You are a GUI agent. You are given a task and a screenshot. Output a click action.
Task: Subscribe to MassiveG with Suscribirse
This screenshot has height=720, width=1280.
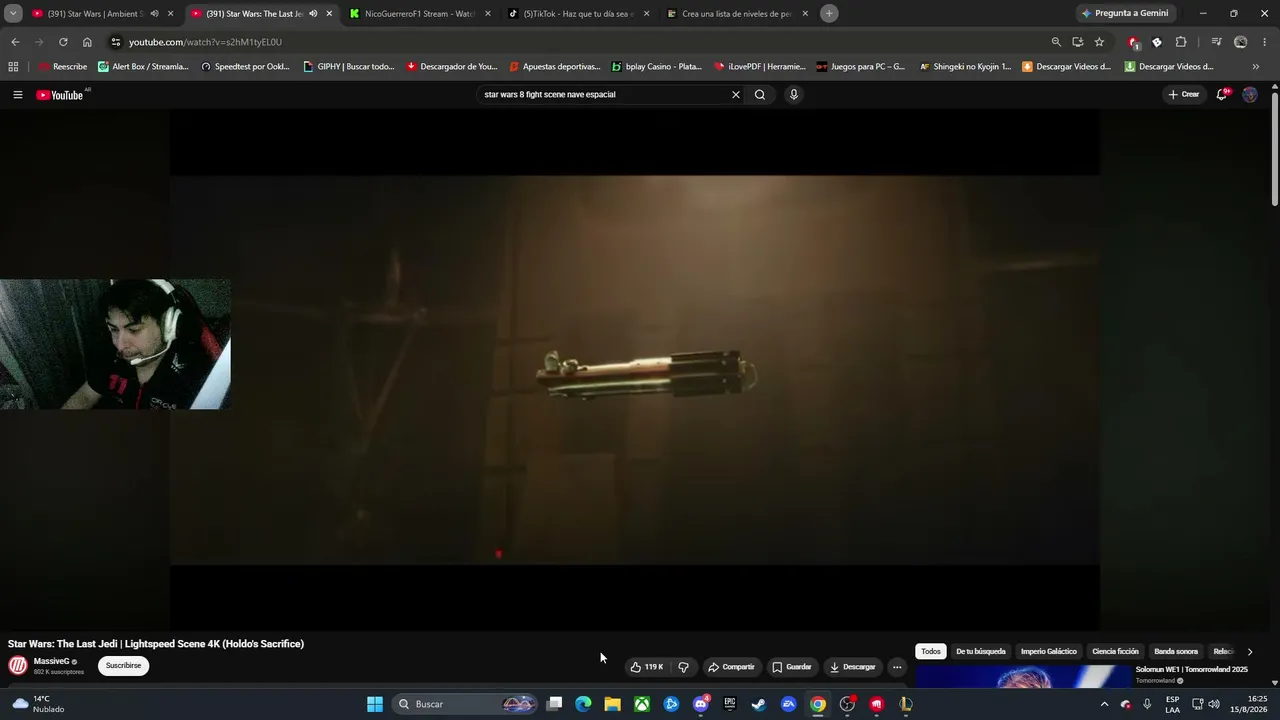pyautogui.click(x=124, y=666)
